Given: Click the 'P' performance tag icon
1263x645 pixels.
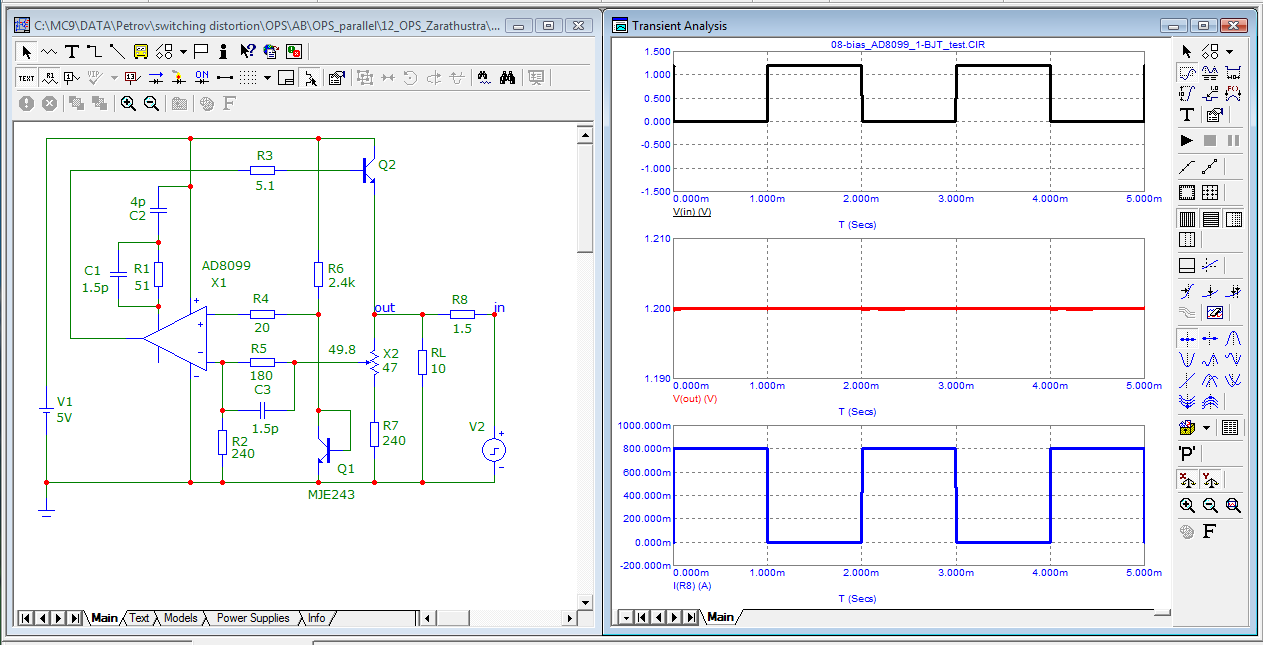Looking at the screenshot, I should [x=1187, y=453].
